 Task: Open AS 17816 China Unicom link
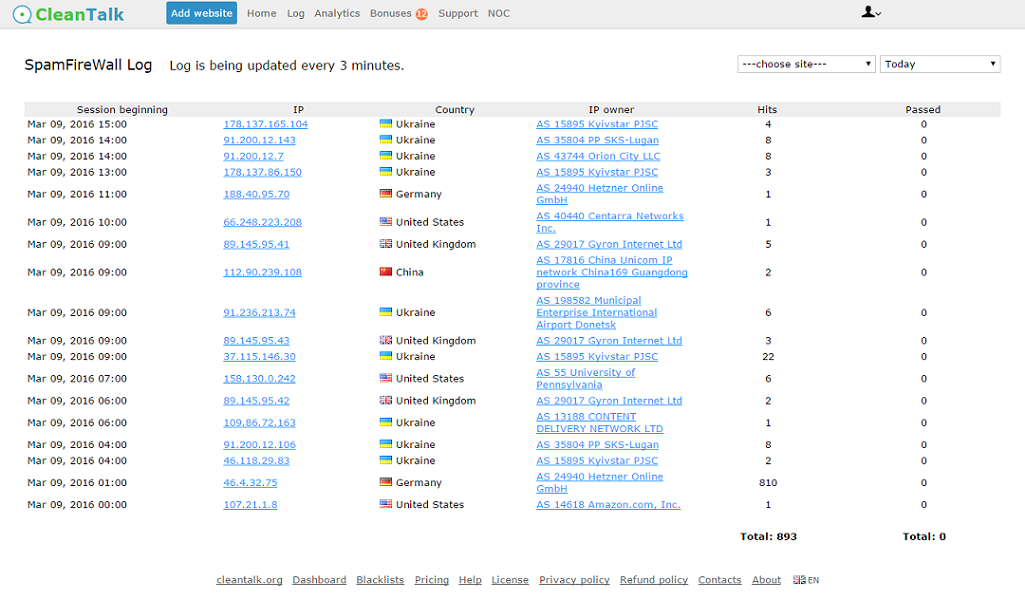[612, 273]
